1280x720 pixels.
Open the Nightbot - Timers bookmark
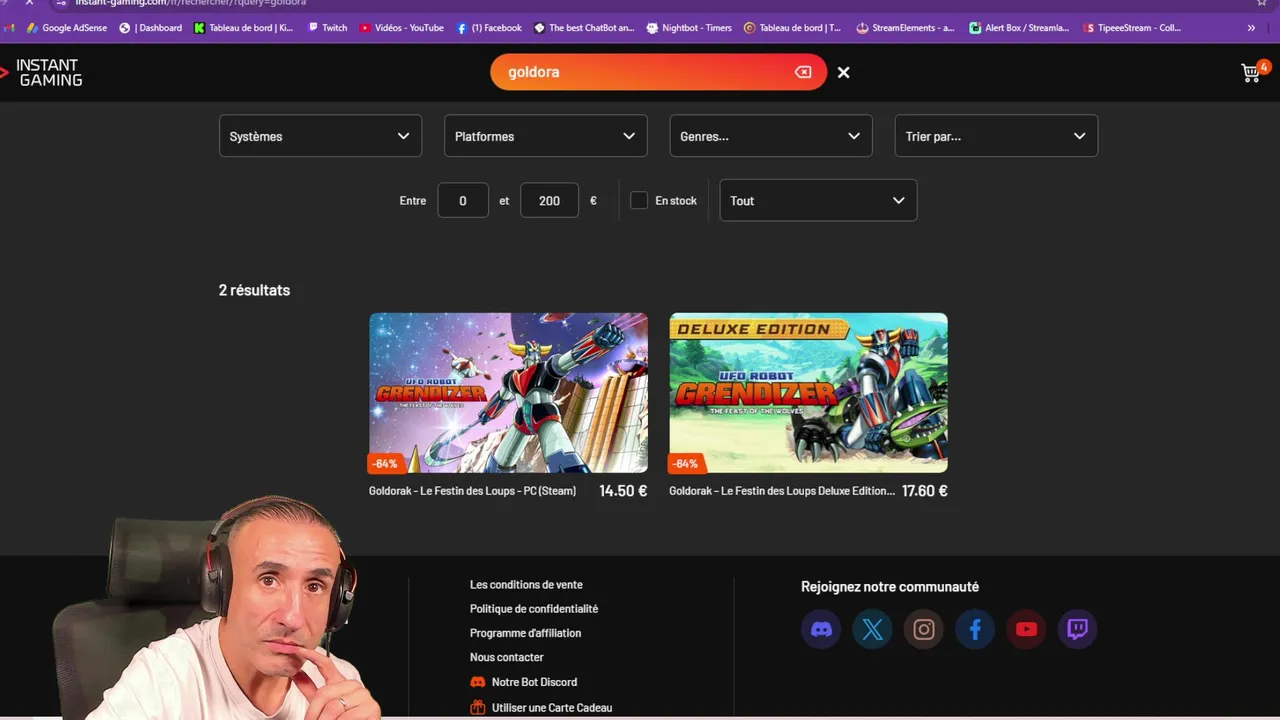point(689,28)
